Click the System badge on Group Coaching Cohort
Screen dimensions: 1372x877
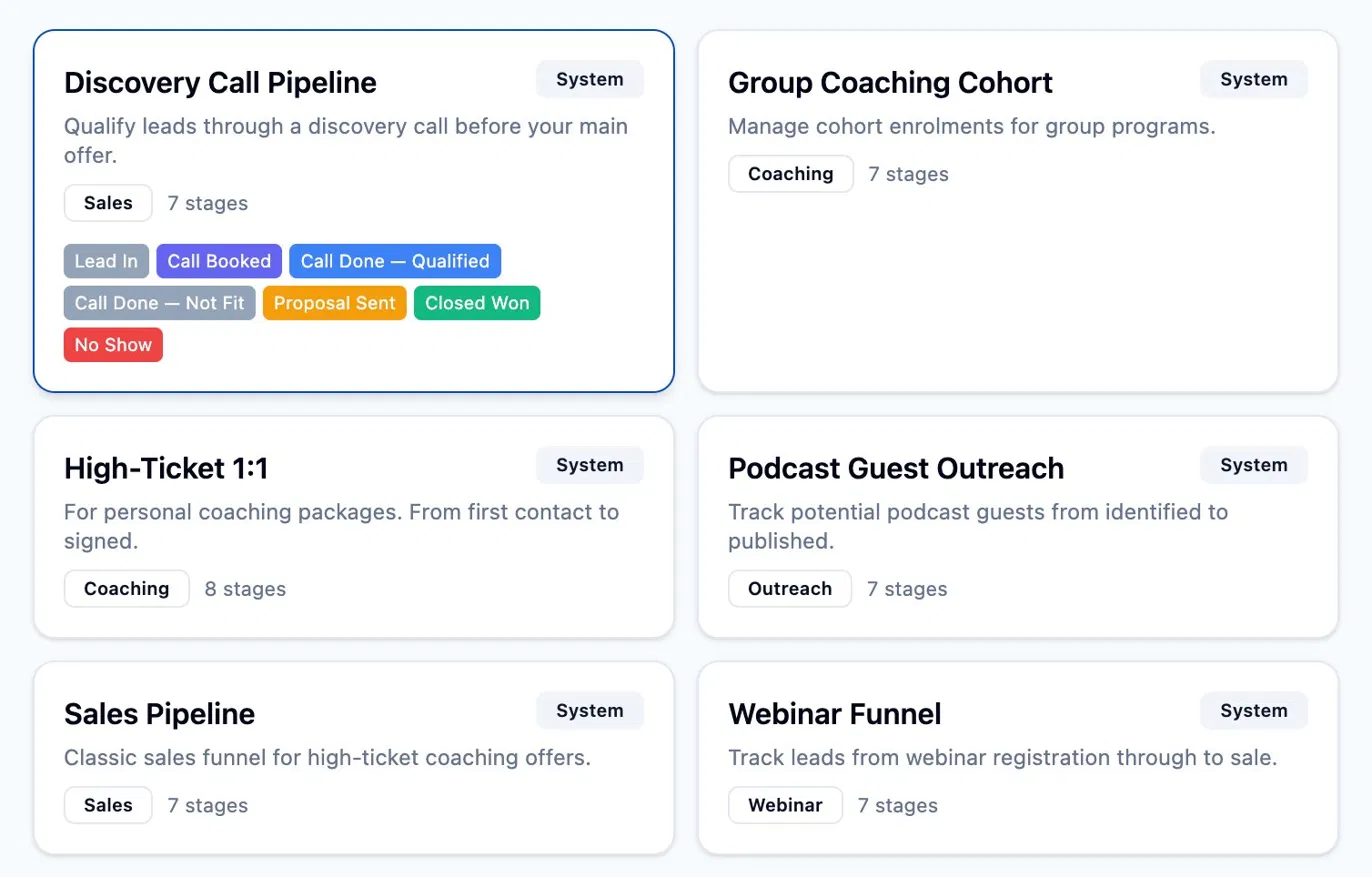(x=1254, y=80)
